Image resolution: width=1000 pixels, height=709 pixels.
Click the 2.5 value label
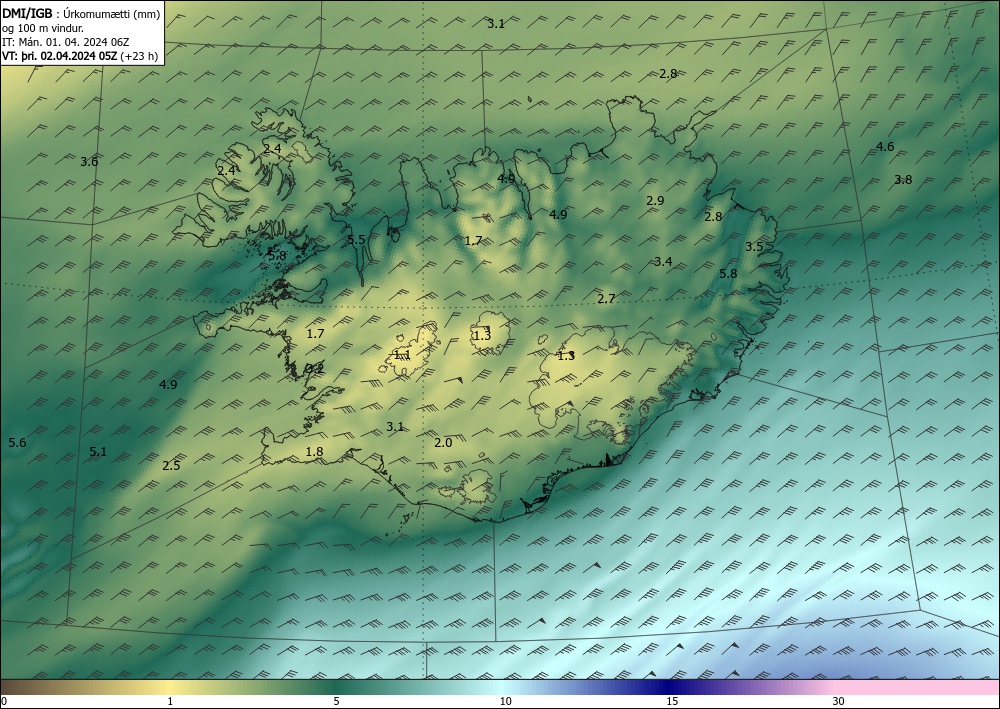coord(171,466)
